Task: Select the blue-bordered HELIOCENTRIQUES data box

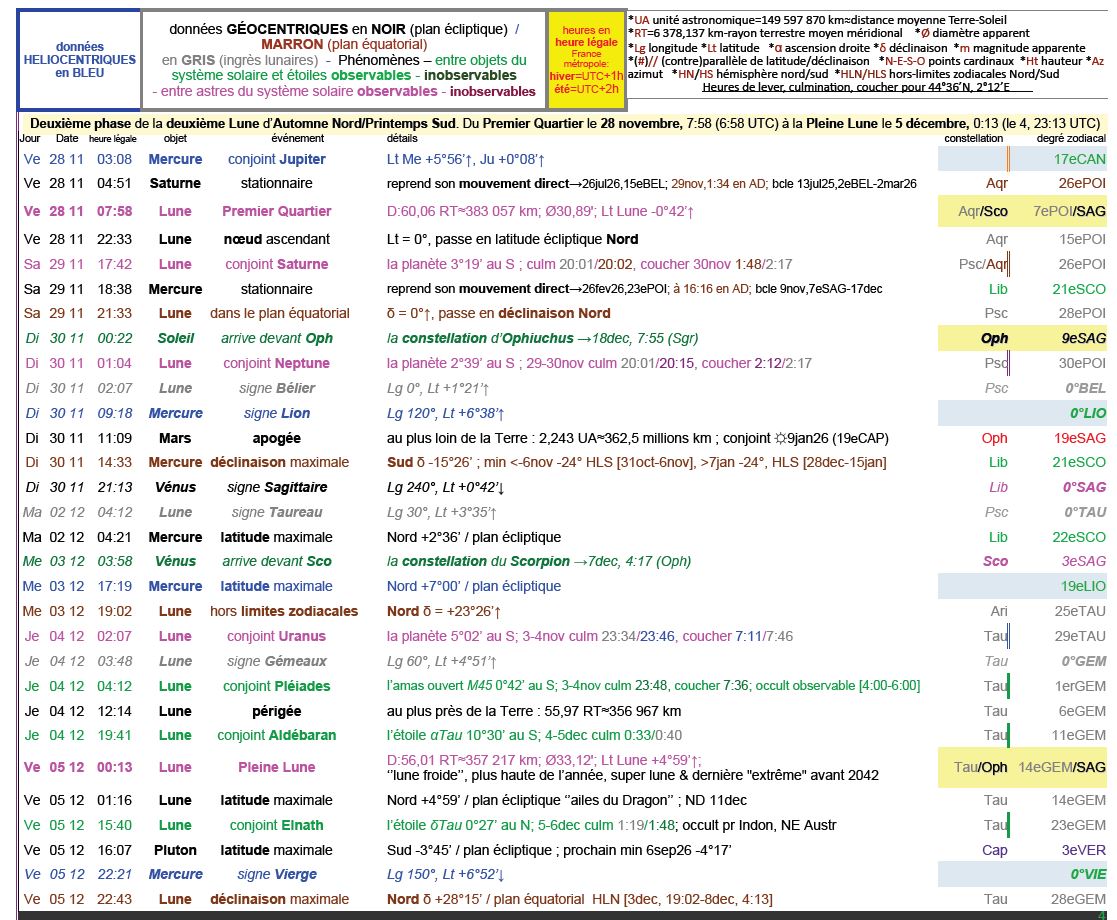Action: pos(79,60)
